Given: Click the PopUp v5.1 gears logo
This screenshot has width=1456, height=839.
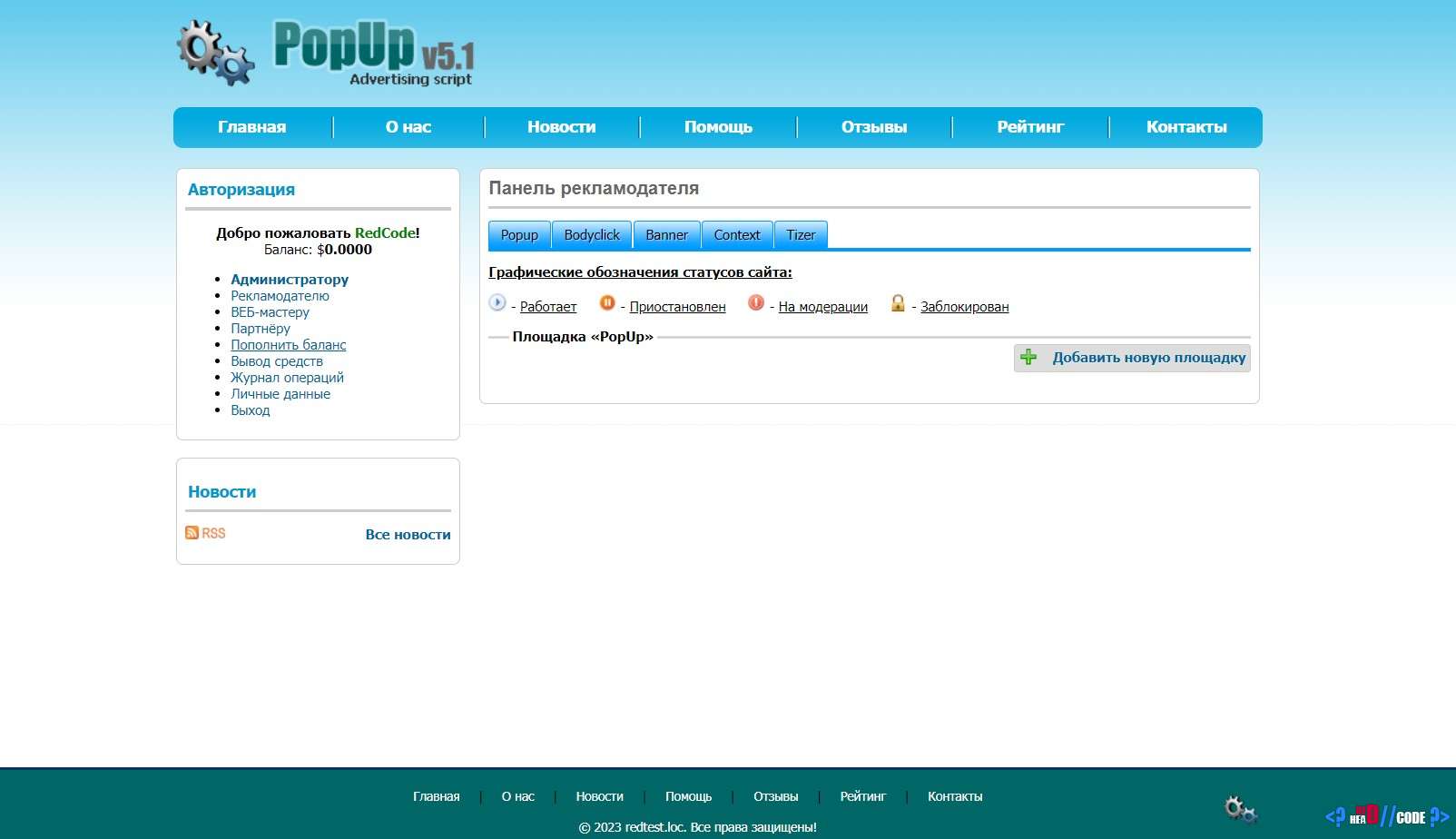Looking at the screenshot, I should (x=325, y=54).
